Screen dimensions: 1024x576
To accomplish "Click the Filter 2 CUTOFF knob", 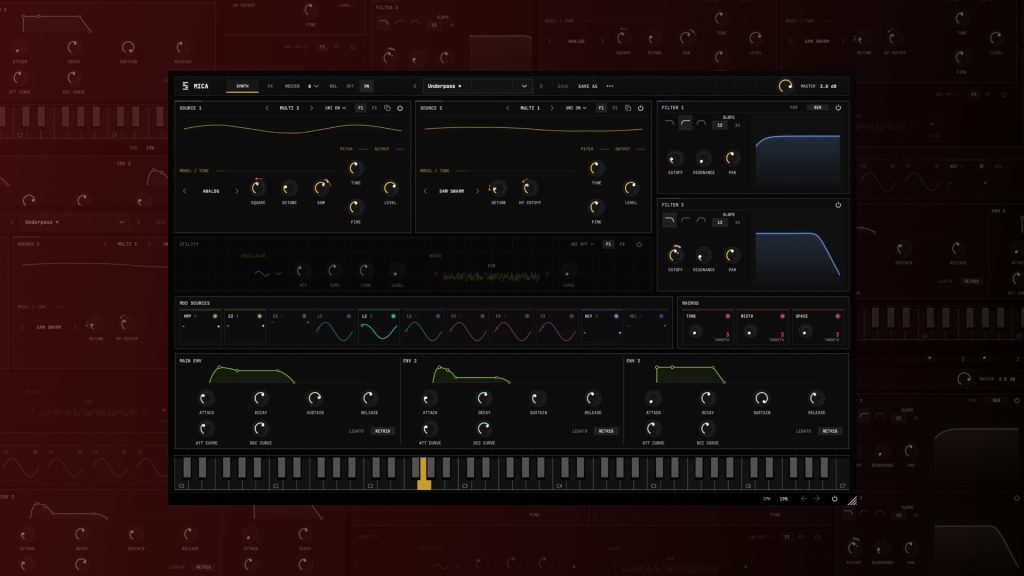I will tap(675, 255).
